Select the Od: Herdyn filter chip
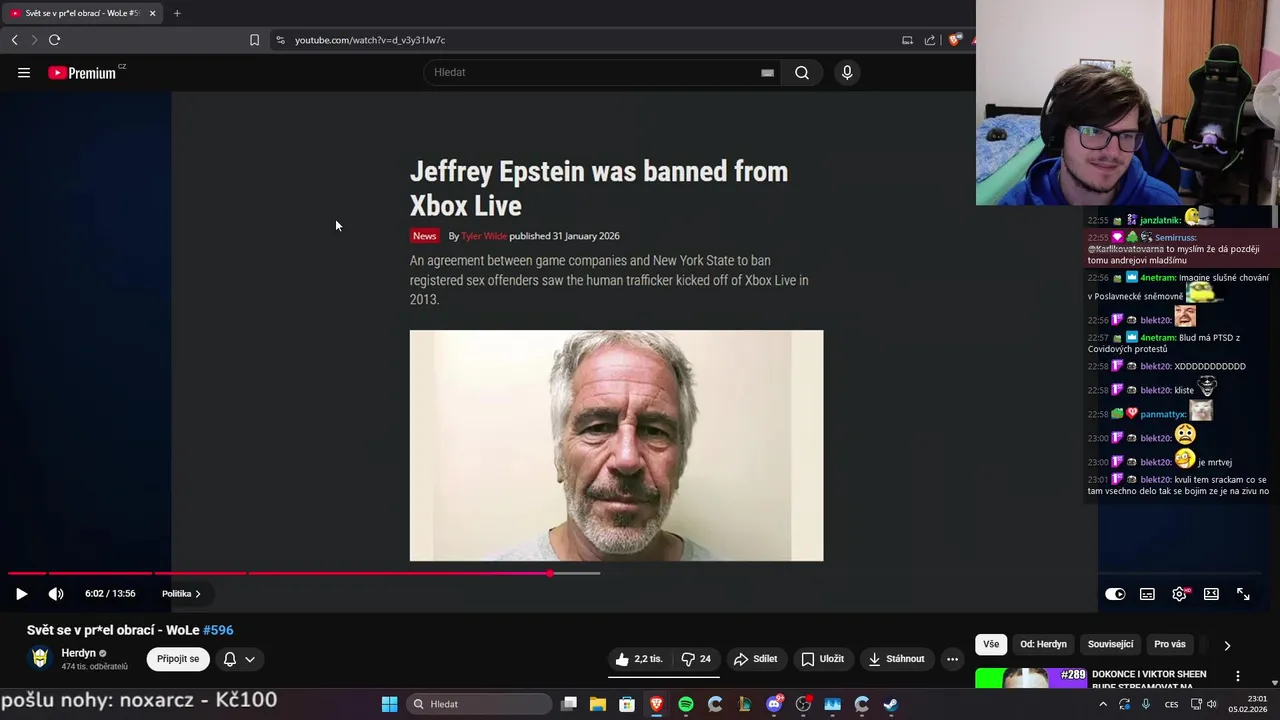This screenshot has width=1280, height=720. tap(1043, 645)
